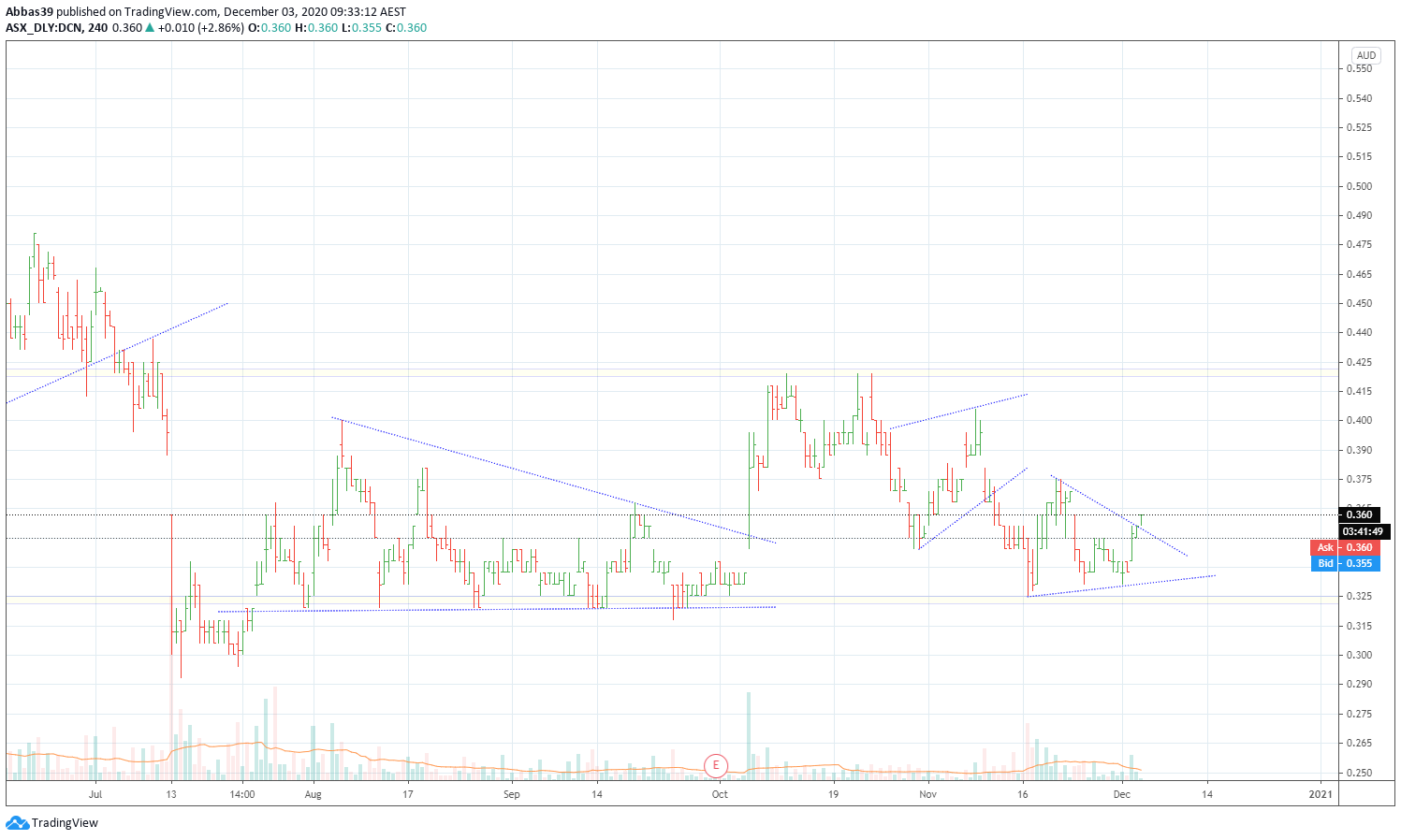Click the TradingView wordmark text
Image resolution: width=1401 pixels, height=840 pixels.
tap(65, 823)
